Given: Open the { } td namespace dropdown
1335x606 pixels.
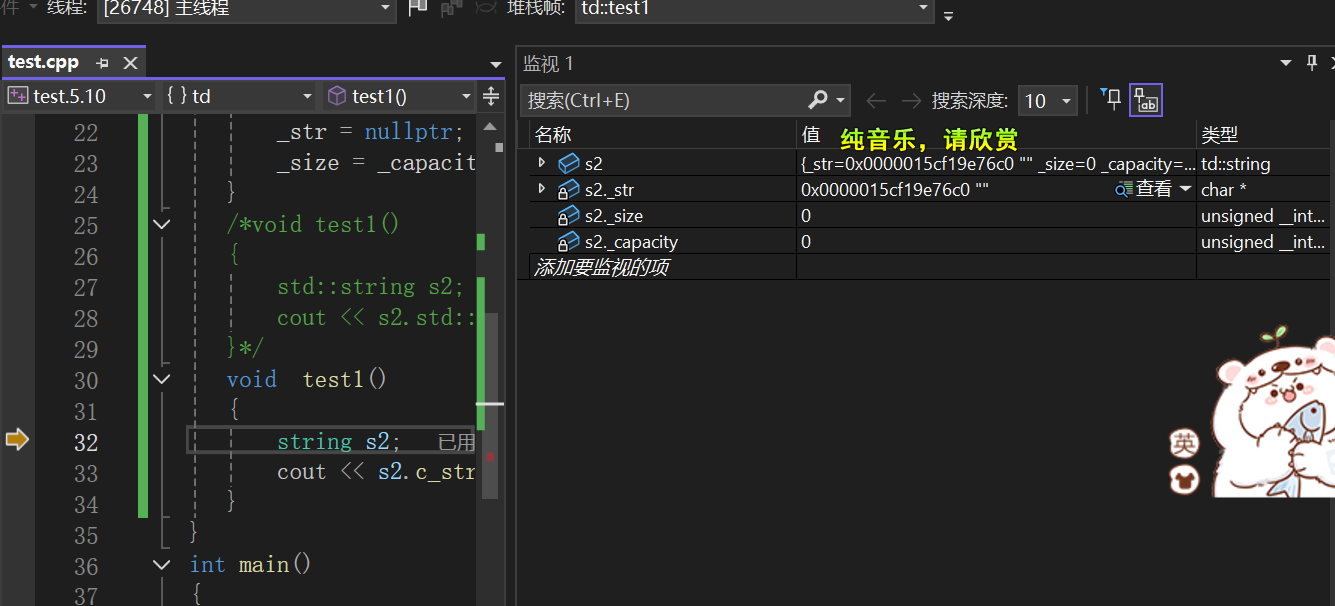Looking at the screenshot, I should tap(240, 96).
